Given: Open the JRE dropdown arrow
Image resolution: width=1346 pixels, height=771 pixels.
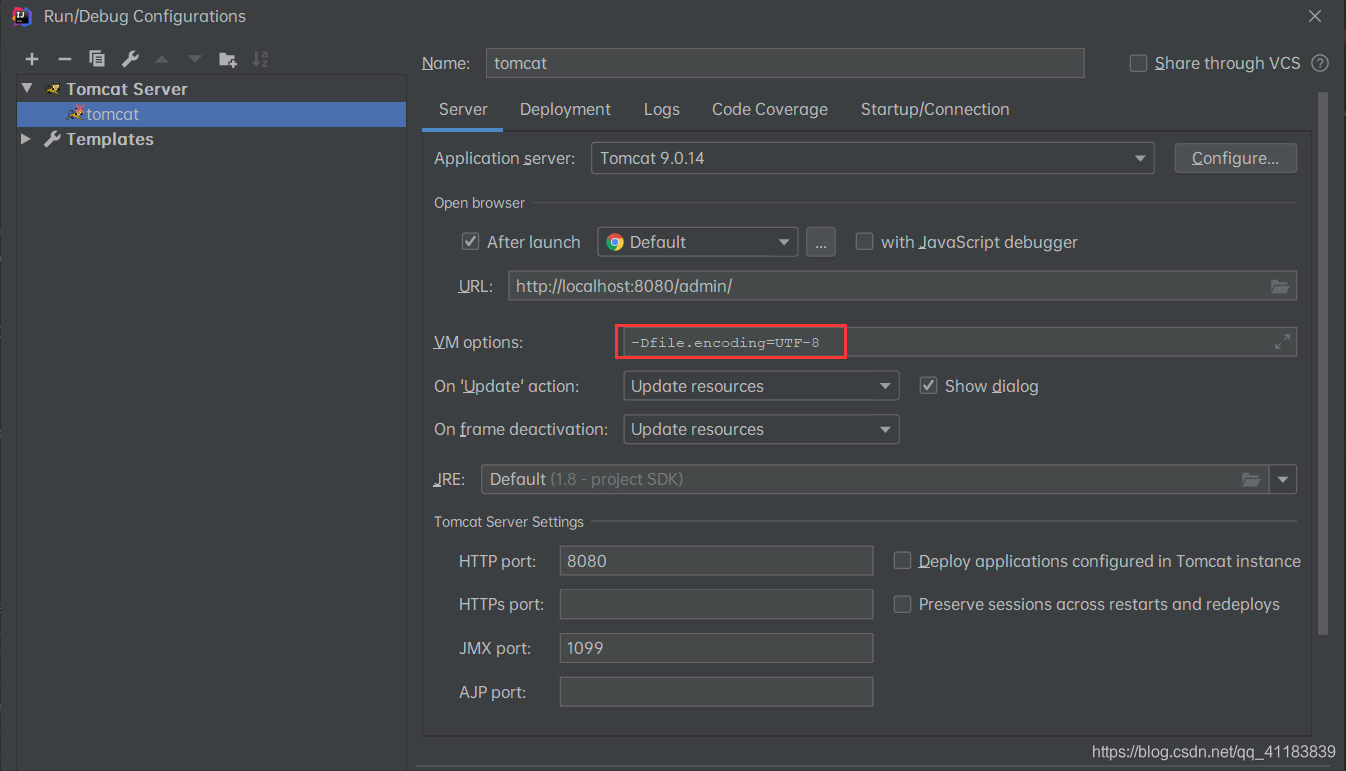Looking at the screenshot, I should coord(1283,479).
